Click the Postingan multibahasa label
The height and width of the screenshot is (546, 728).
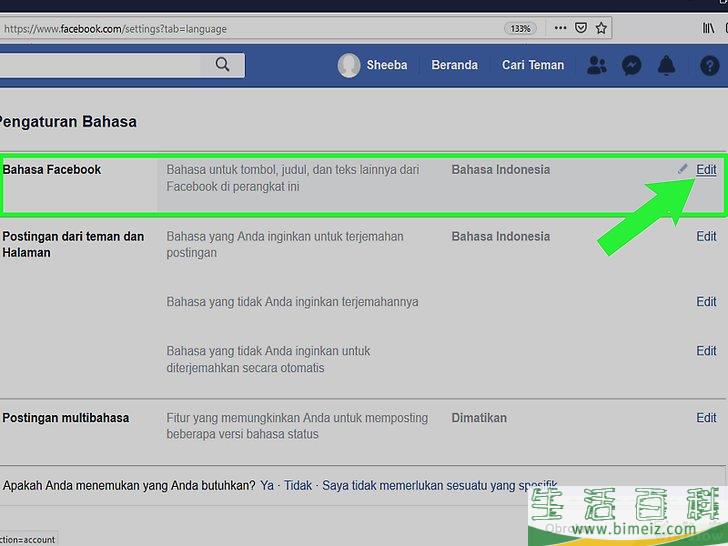[65, 418]
